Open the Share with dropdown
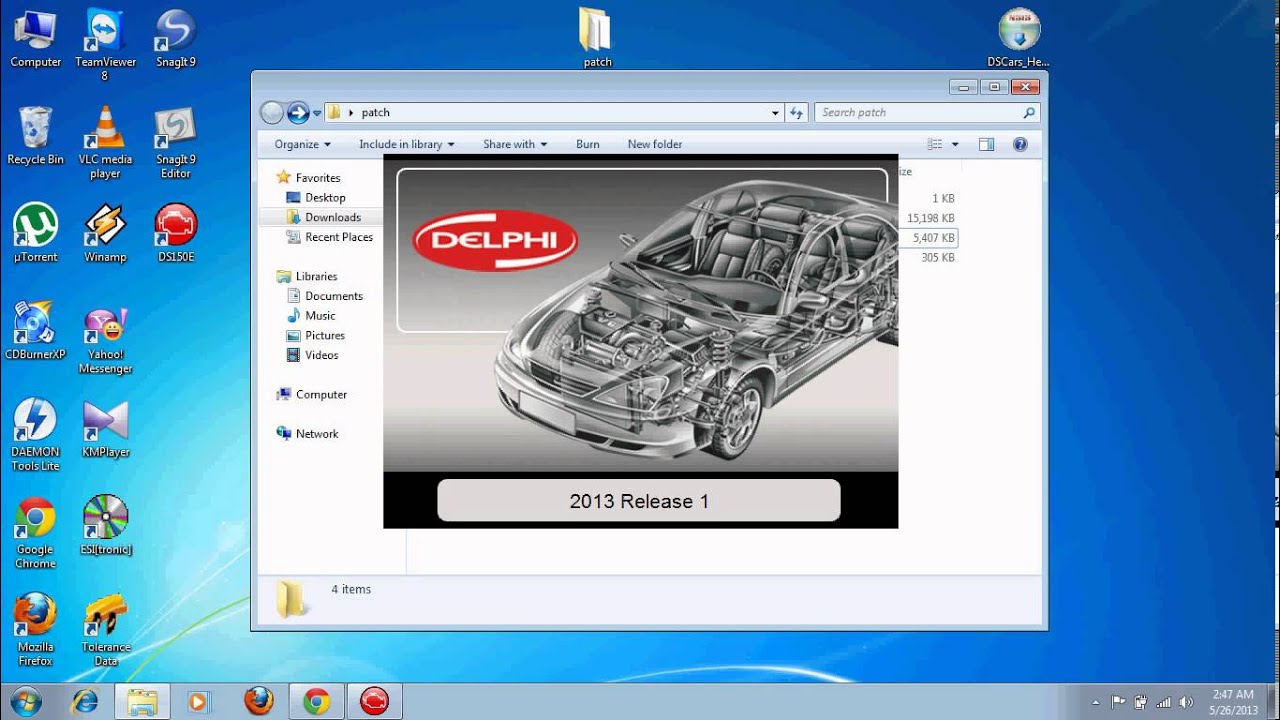This screenshot has width=1280, height=720. pyautogui.click(x=515, y=144)
